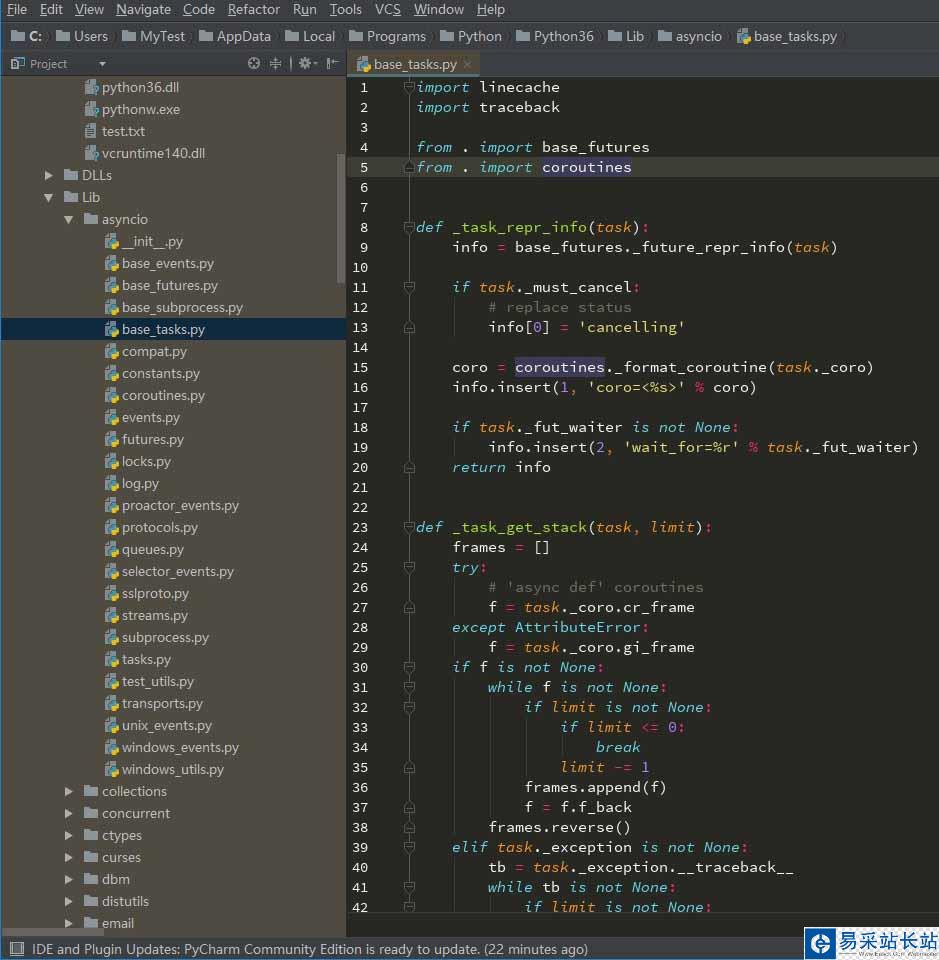Open the Project panel settings gear
The image size is (939, 960).
tap(306, 63)
